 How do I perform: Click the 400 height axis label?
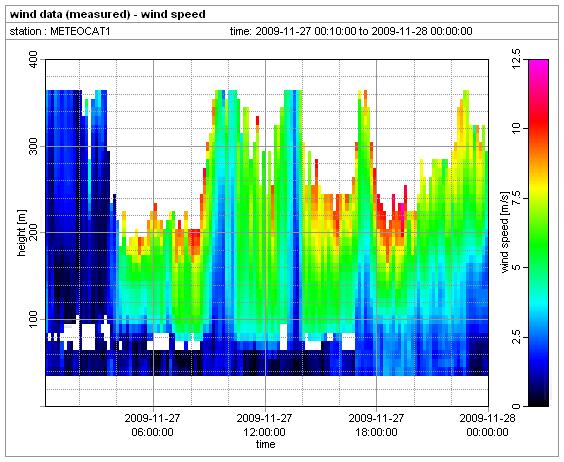(33, 60)
